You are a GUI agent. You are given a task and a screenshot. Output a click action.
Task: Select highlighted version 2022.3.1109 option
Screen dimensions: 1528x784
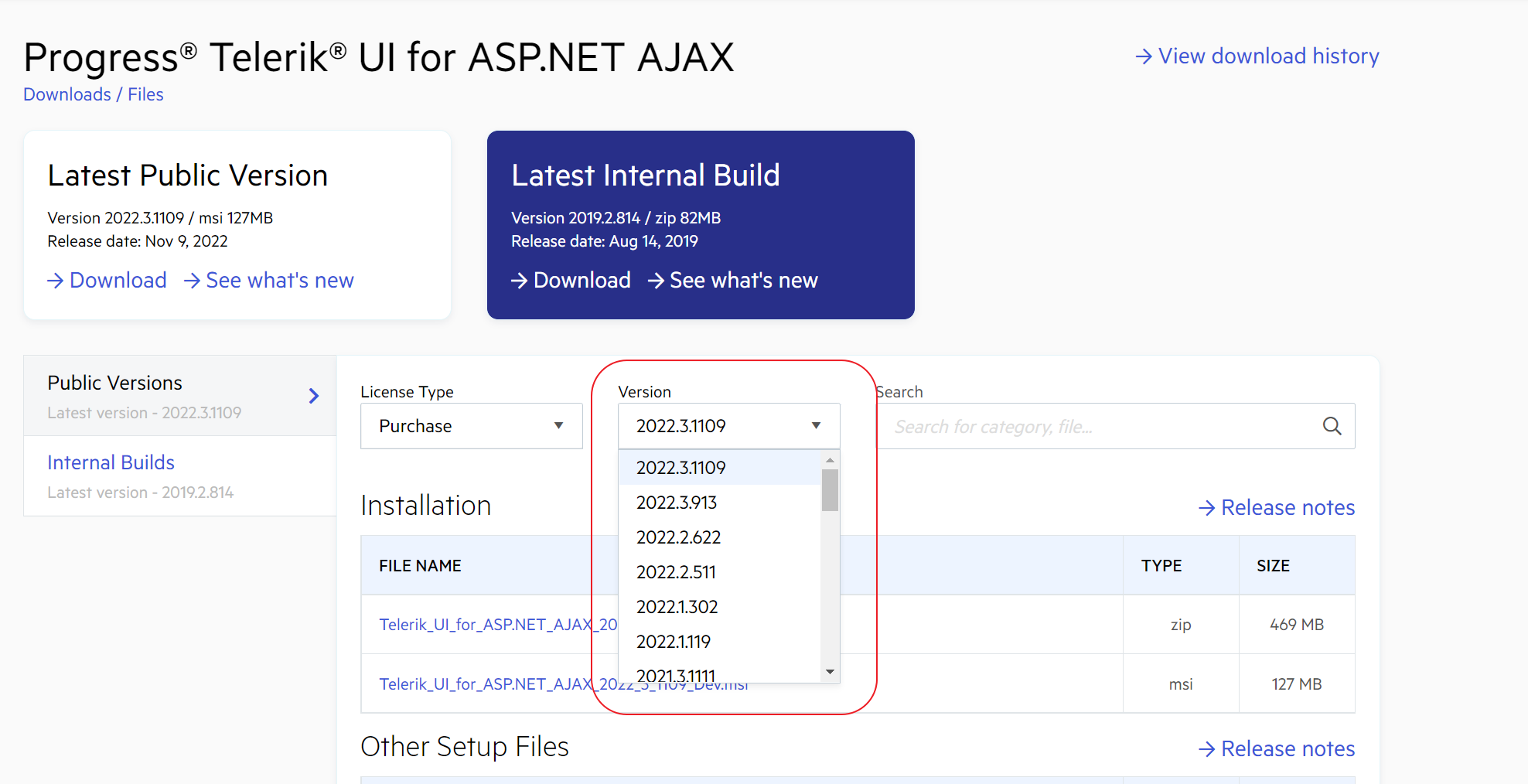[680, 468]
